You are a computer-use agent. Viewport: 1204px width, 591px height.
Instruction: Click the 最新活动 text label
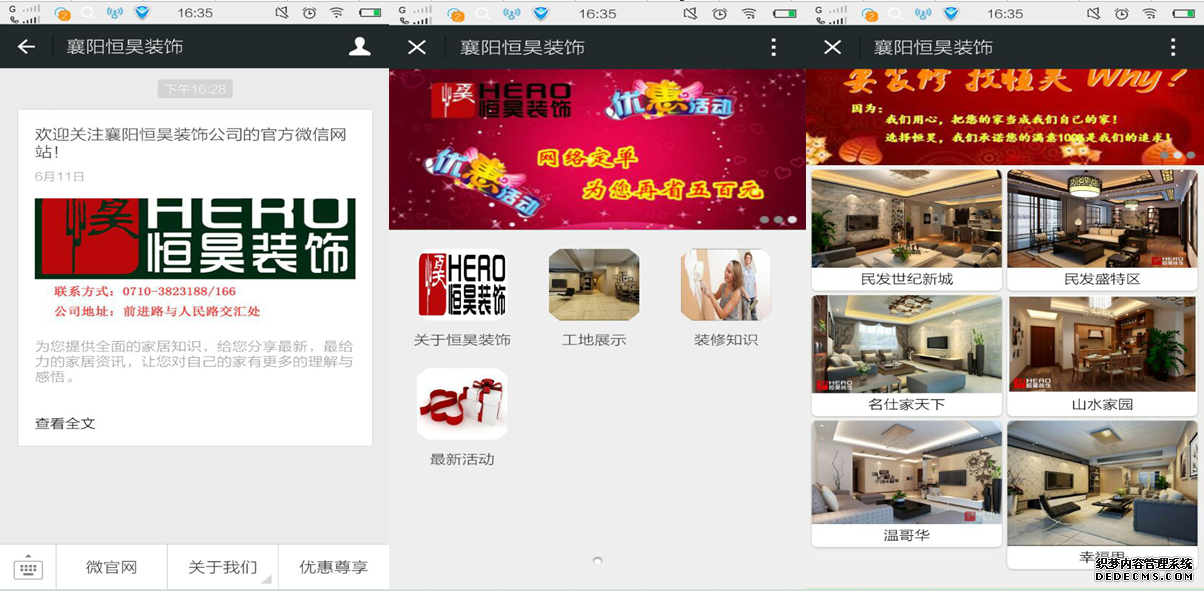462,460
